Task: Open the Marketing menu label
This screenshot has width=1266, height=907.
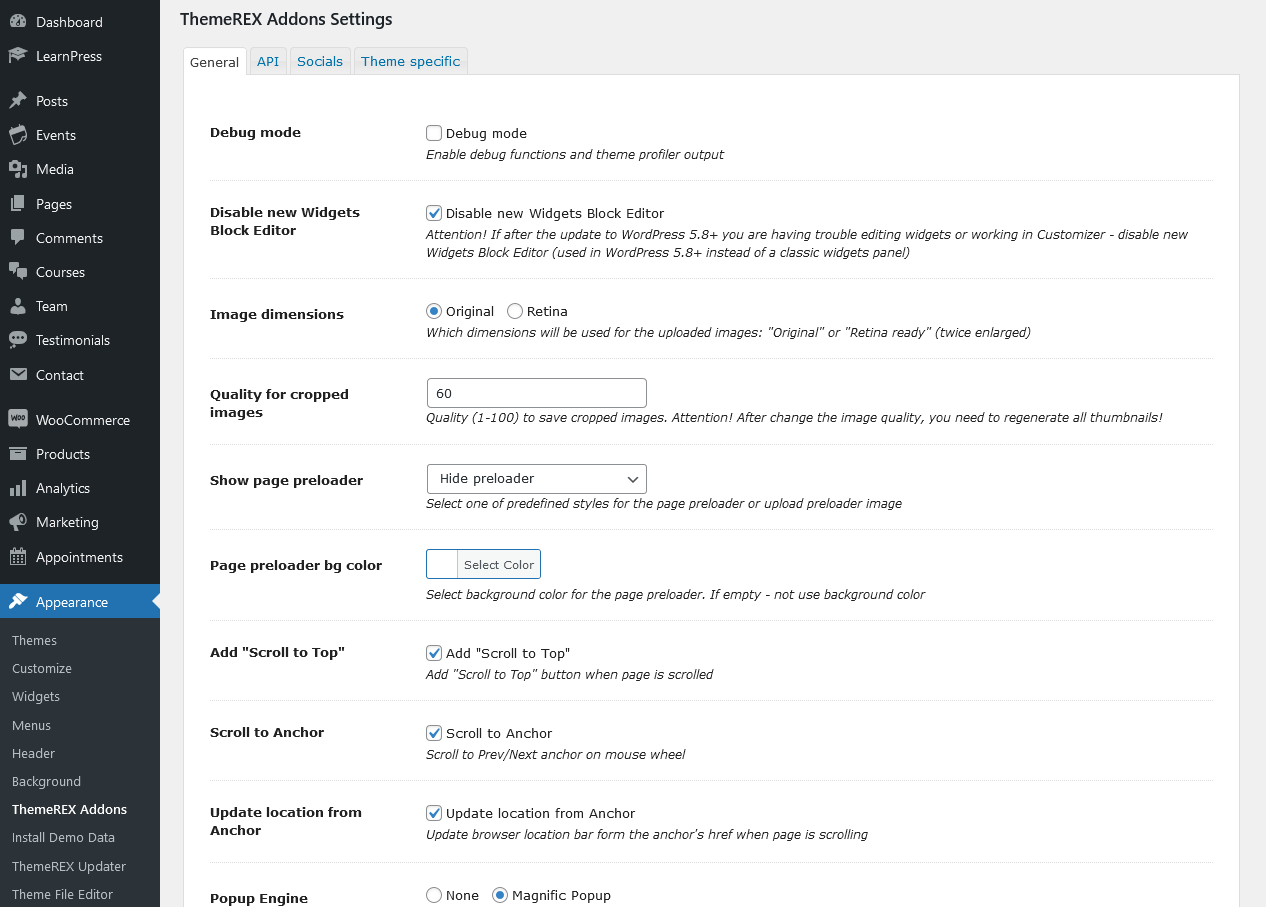Action: (67, 522)
